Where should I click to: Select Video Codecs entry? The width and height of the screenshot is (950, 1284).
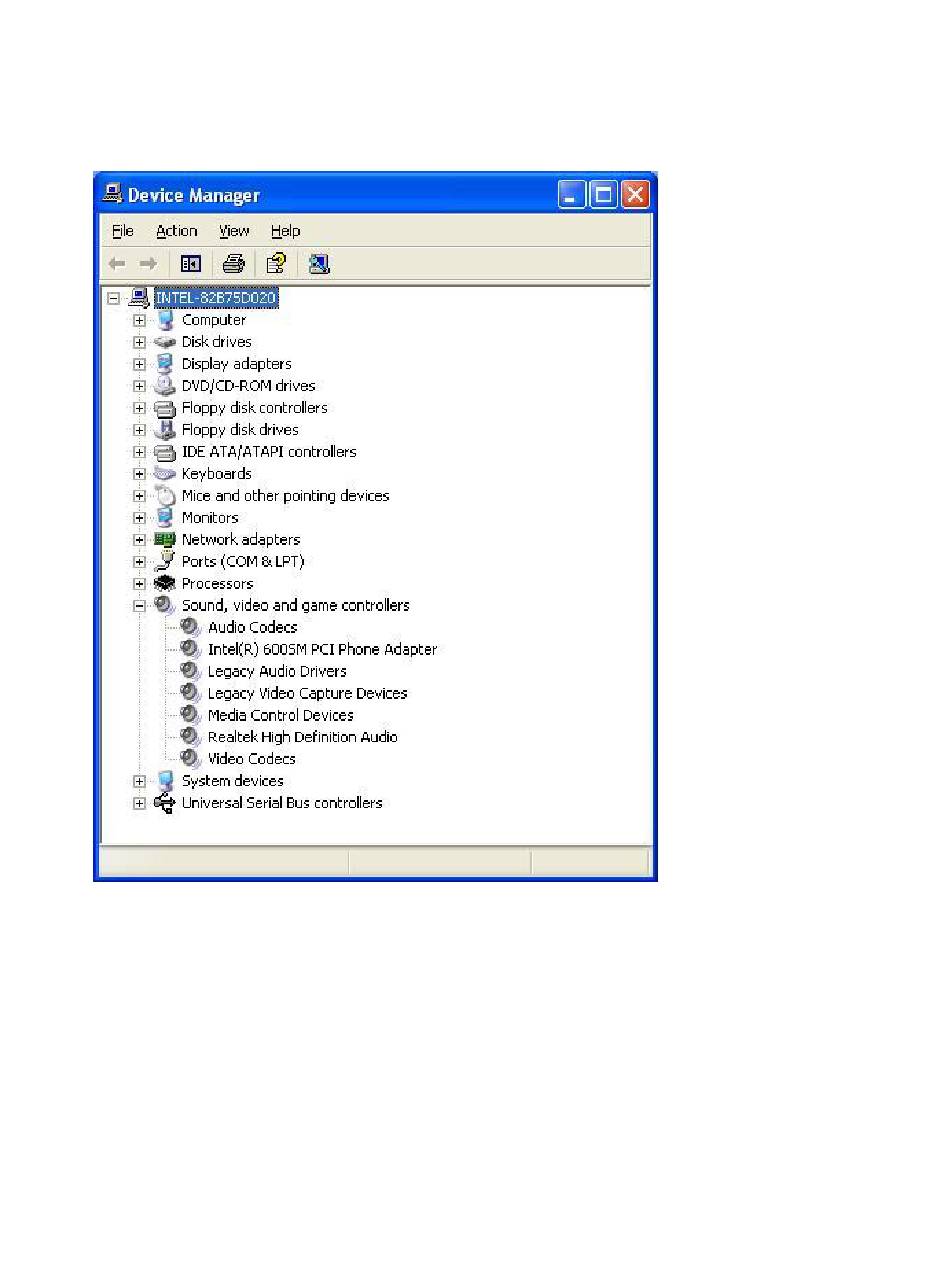point(251,760)
